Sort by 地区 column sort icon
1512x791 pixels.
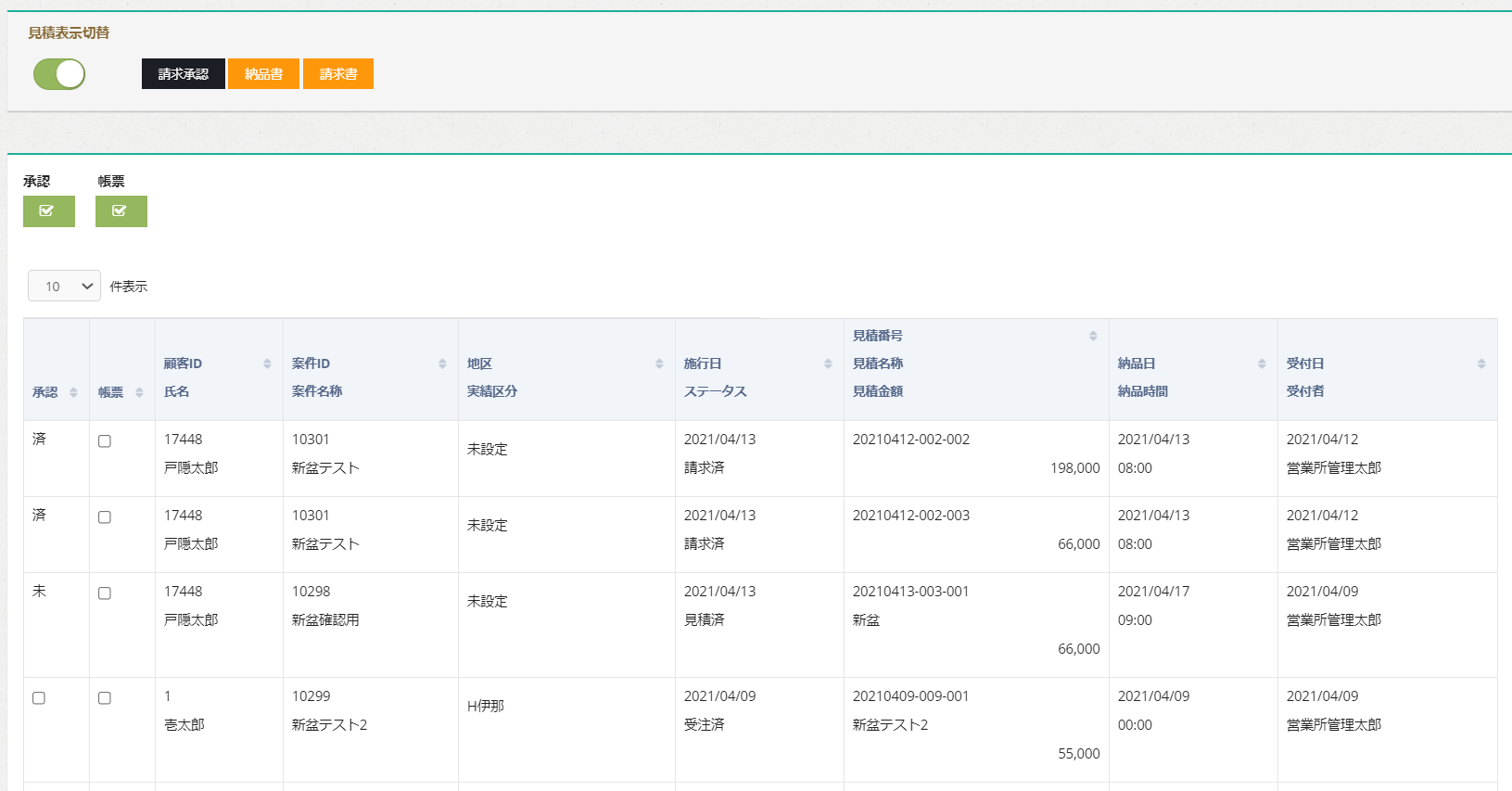659,364
